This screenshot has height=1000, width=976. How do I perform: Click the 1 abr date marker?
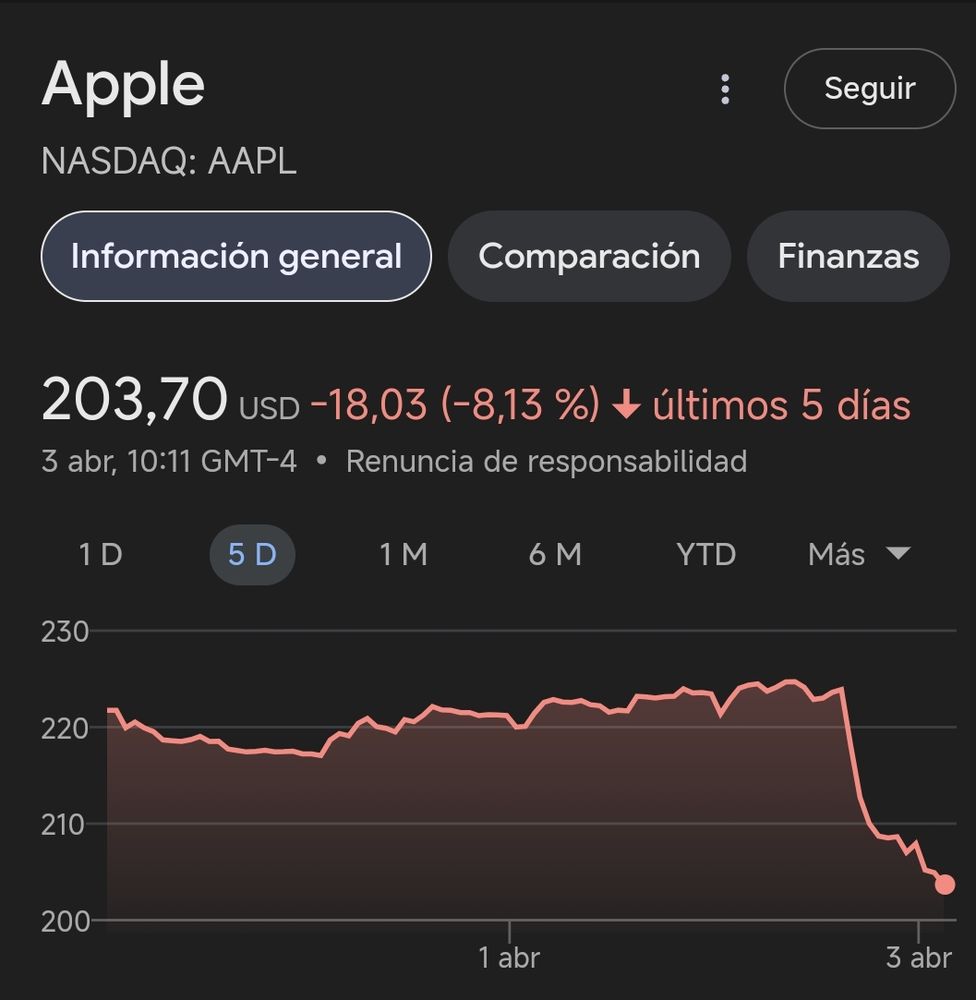[509, 957]
